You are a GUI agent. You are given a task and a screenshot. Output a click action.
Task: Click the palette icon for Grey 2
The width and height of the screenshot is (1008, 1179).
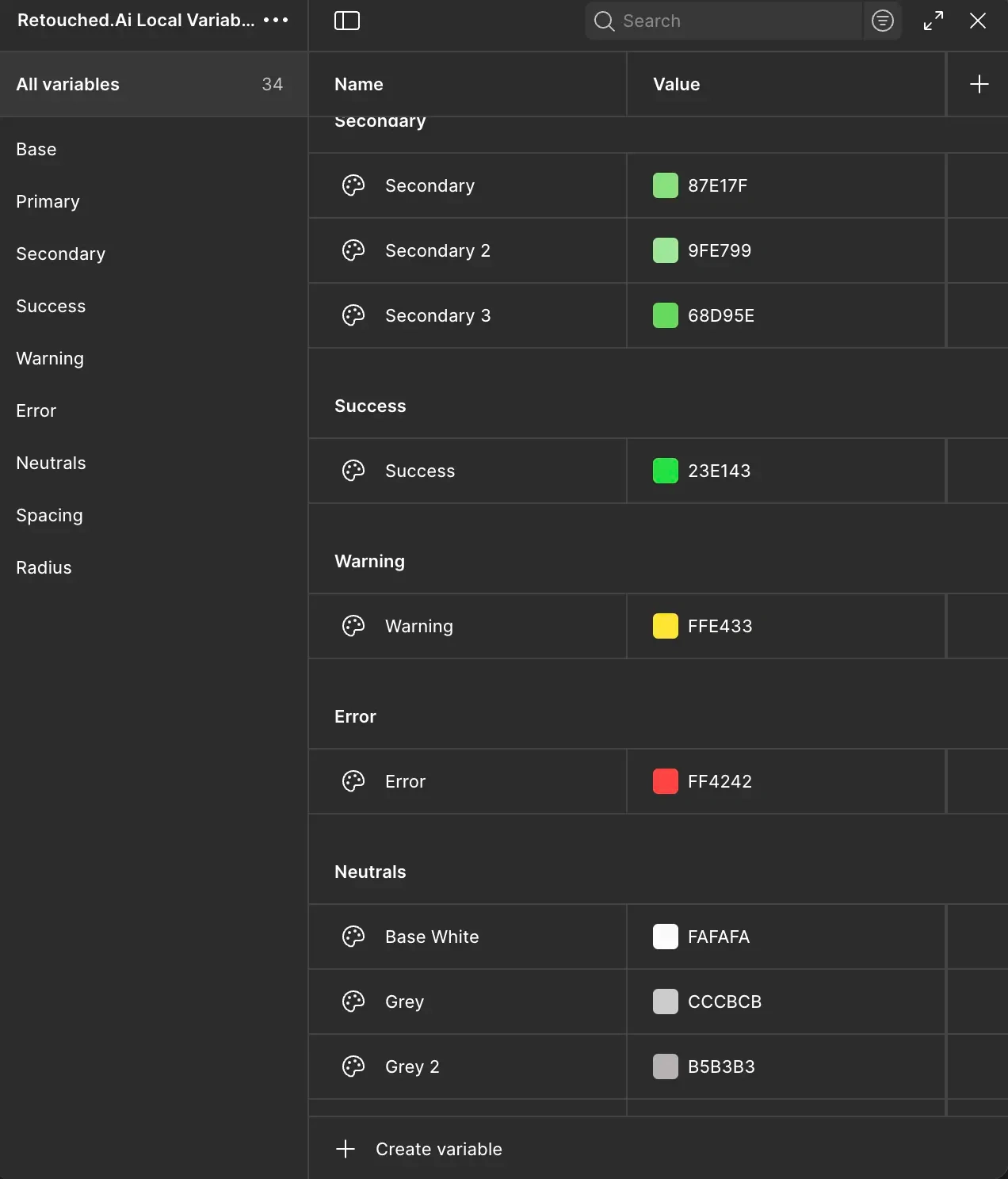353,1066
